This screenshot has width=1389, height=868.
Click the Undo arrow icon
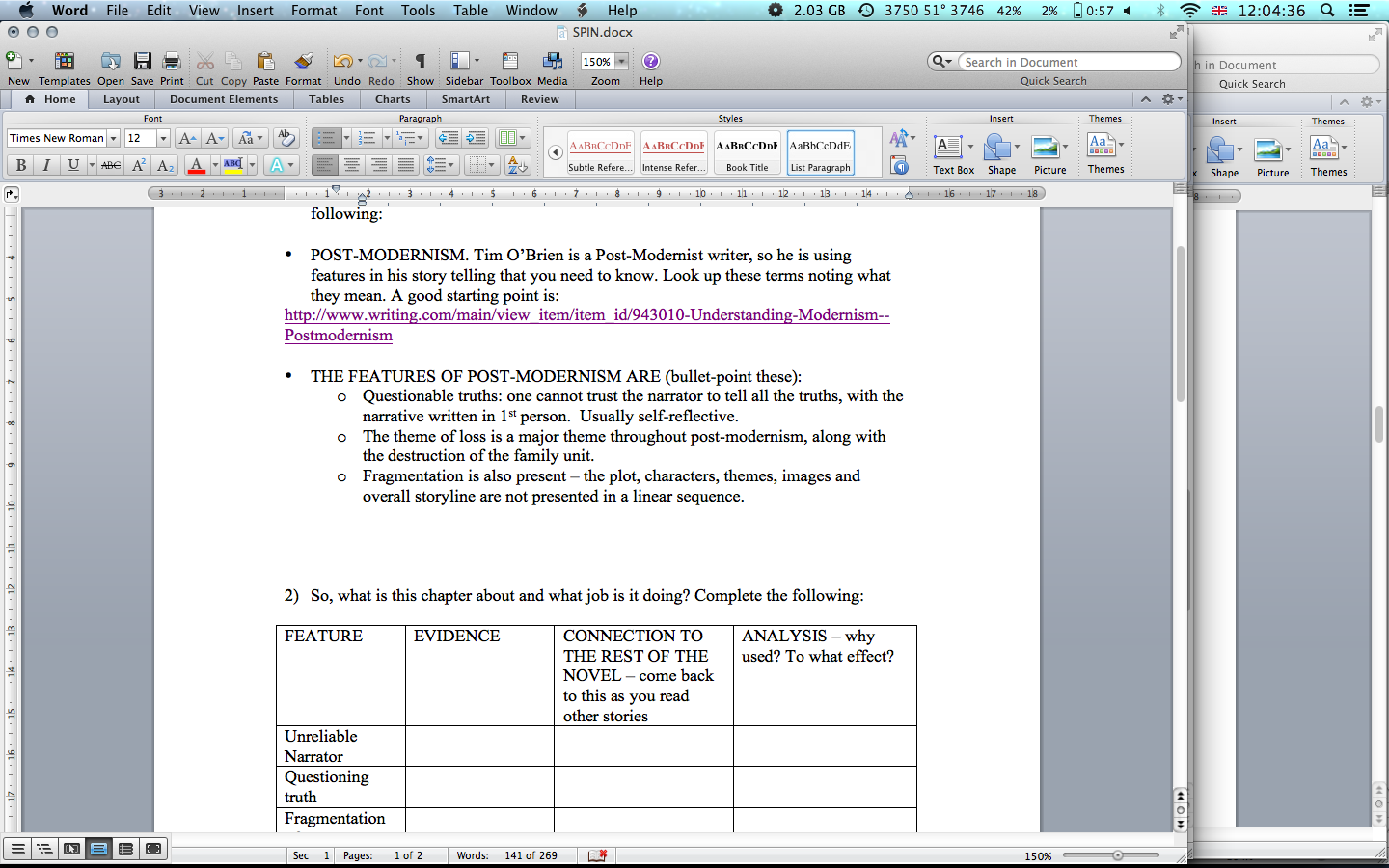pos(342,62)
